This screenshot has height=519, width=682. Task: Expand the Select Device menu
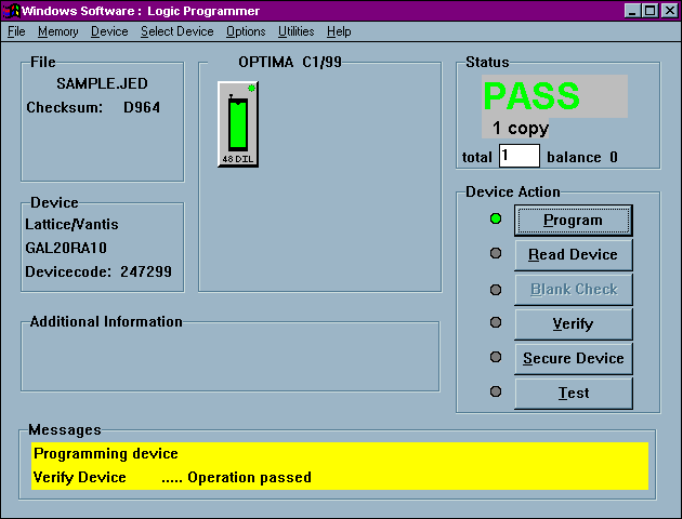(177, 31)
